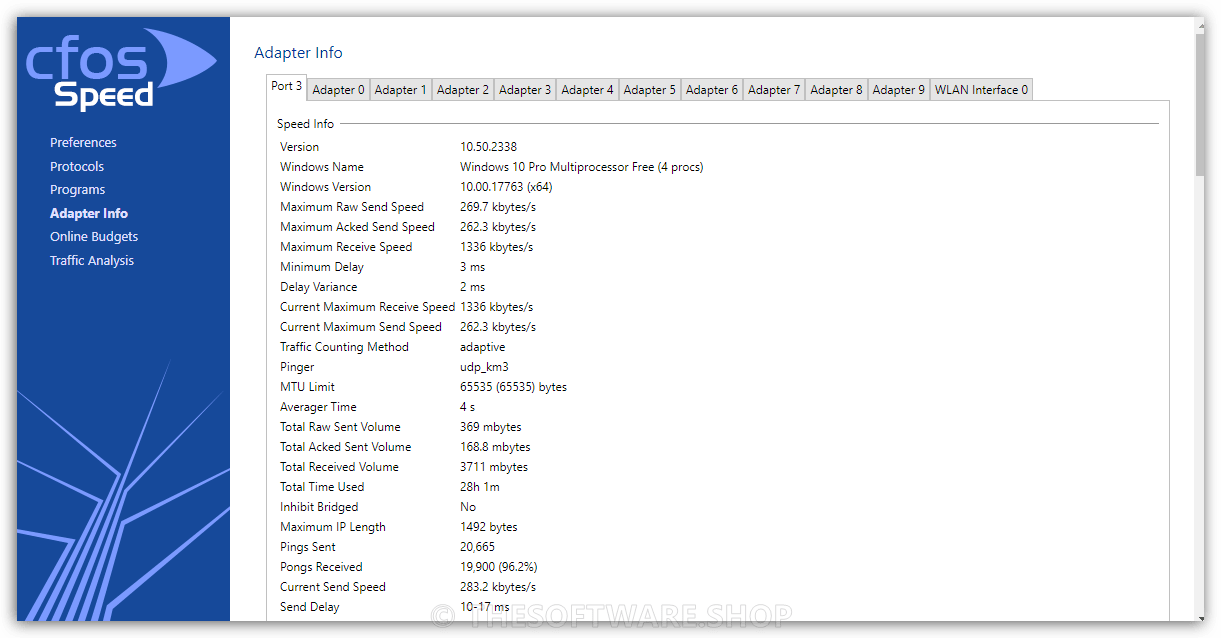Open the WLAN Interface 0 tab
Screen dimensions: 1221x638
coord(981,90)
